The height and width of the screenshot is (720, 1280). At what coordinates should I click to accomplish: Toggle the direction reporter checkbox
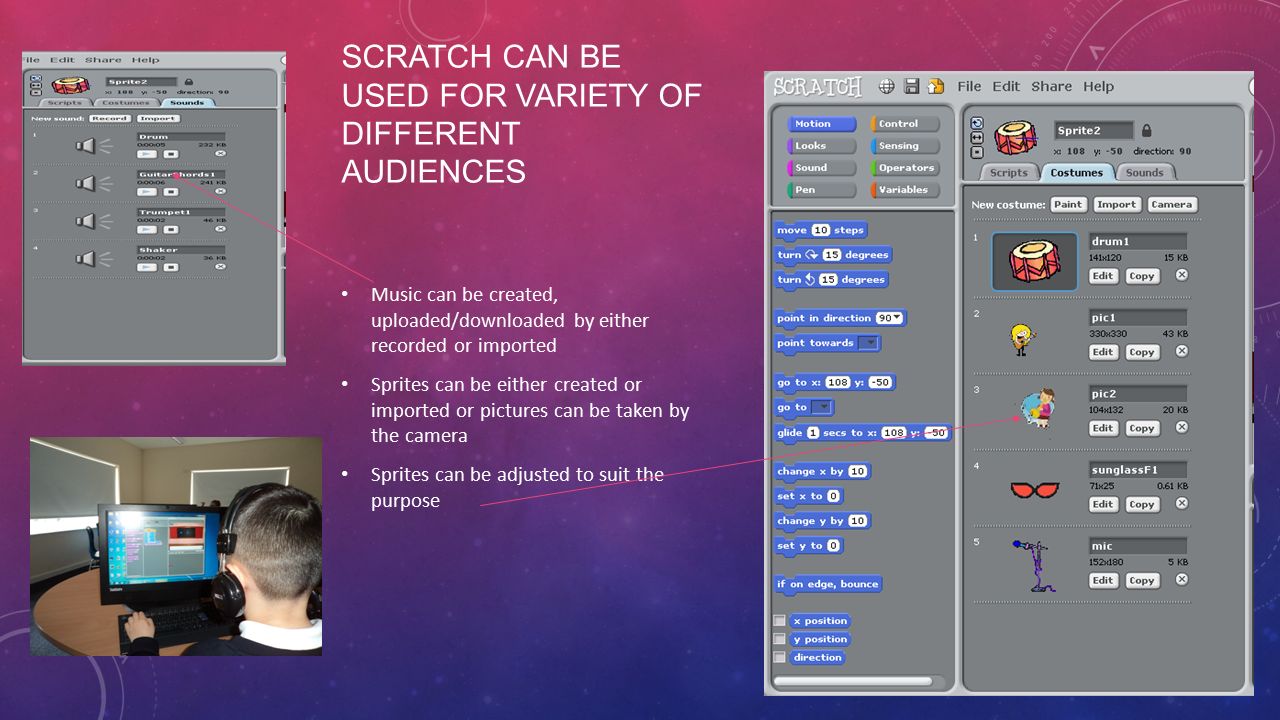click(779, 657)
